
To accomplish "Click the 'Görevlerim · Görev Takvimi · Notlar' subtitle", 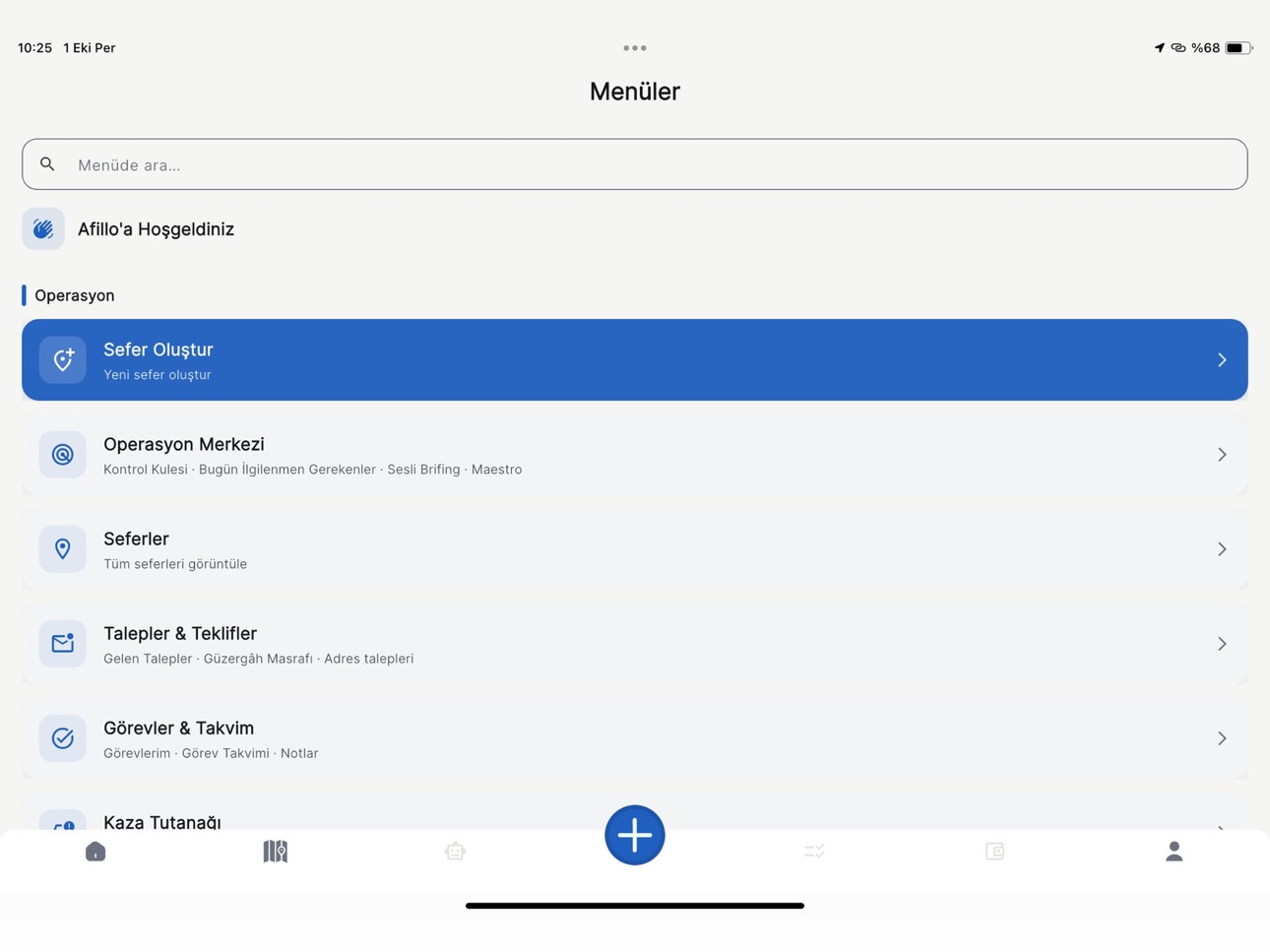I will coord(211,753).
